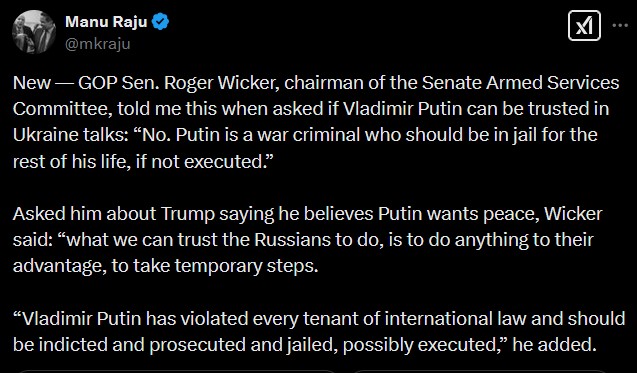Open the three-dot more options menu

[620, 26]
